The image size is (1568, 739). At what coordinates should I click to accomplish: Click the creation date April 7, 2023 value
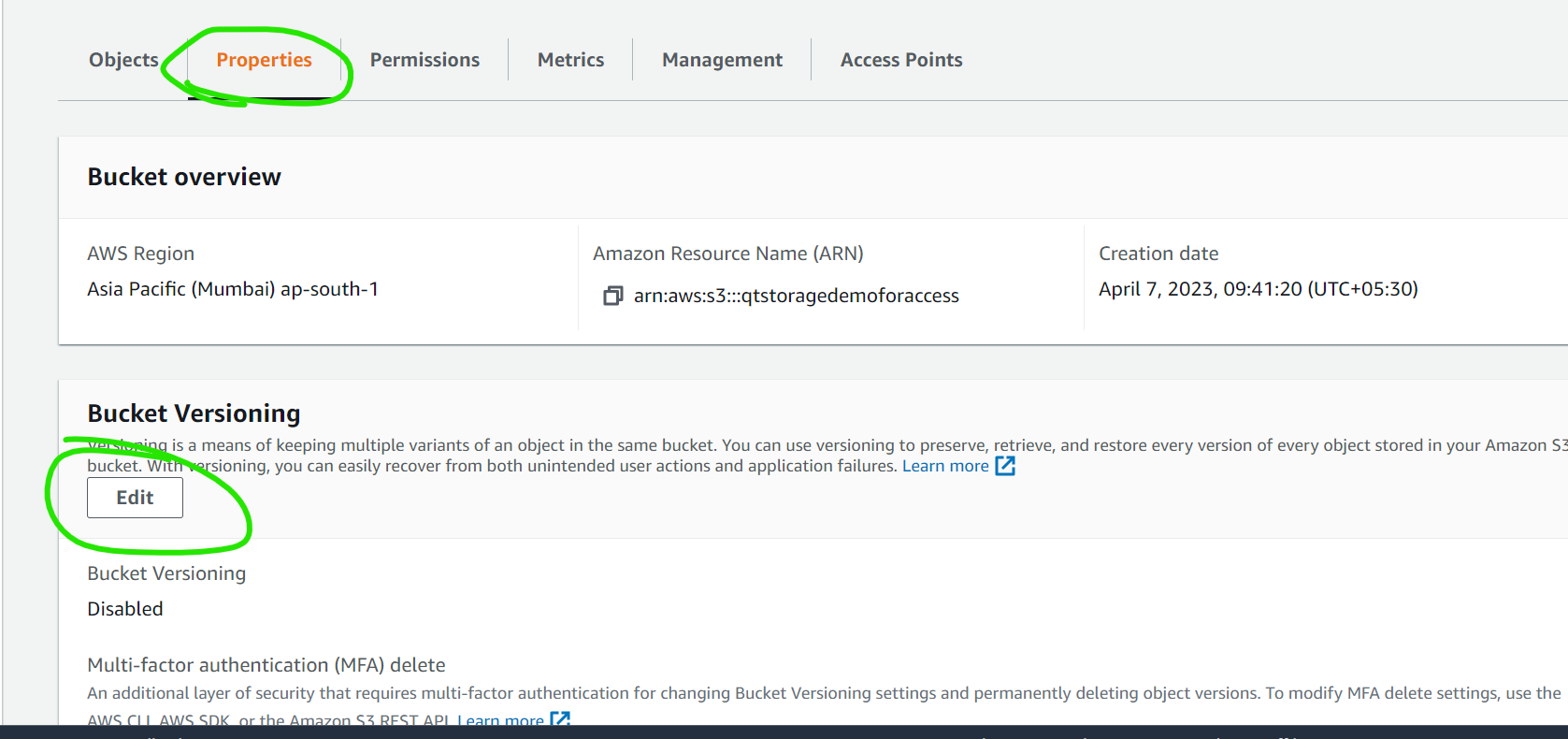click(x=1259, y=289)
